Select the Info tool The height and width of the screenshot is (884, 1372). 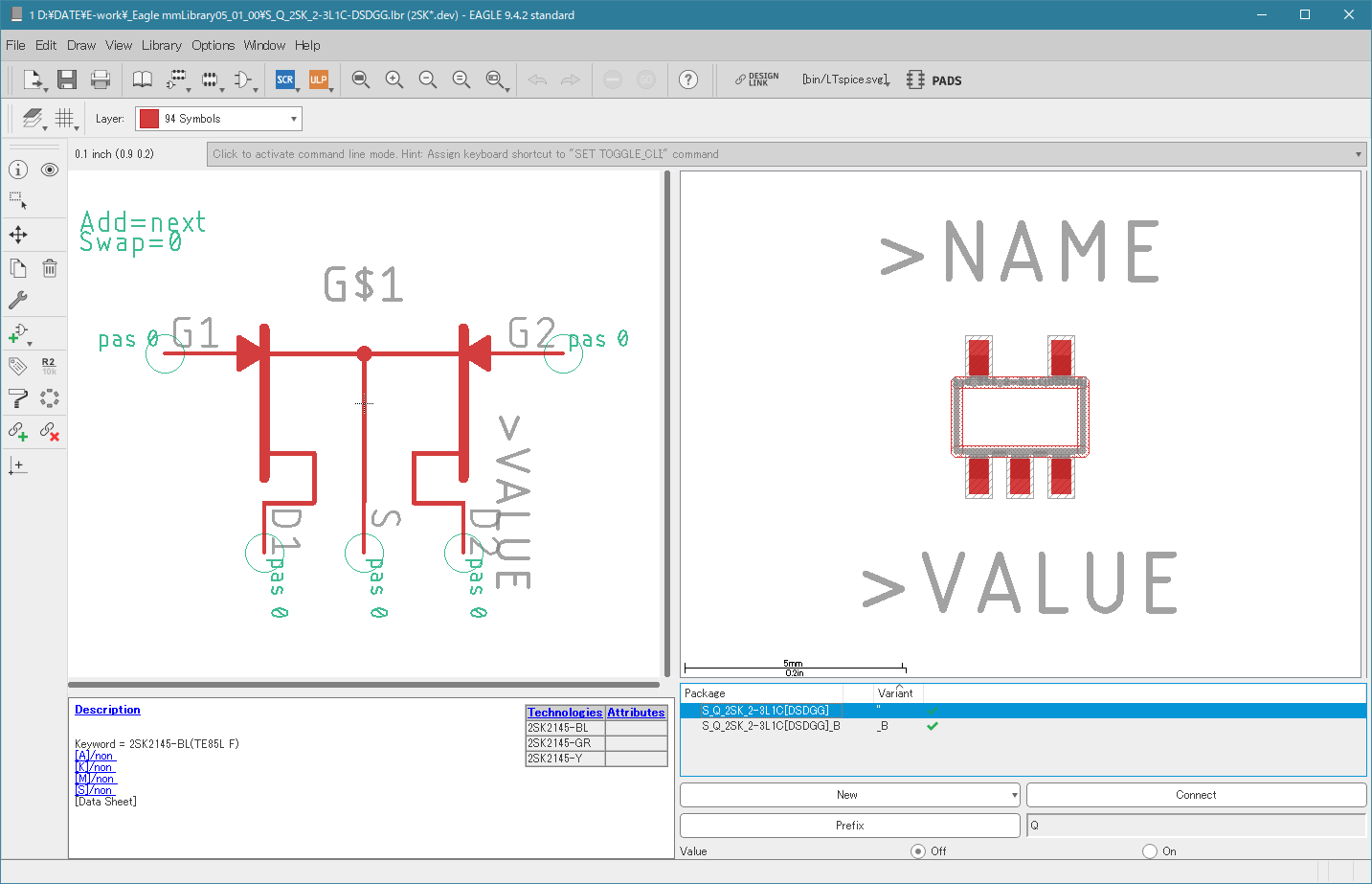click(x=18, y=170)
